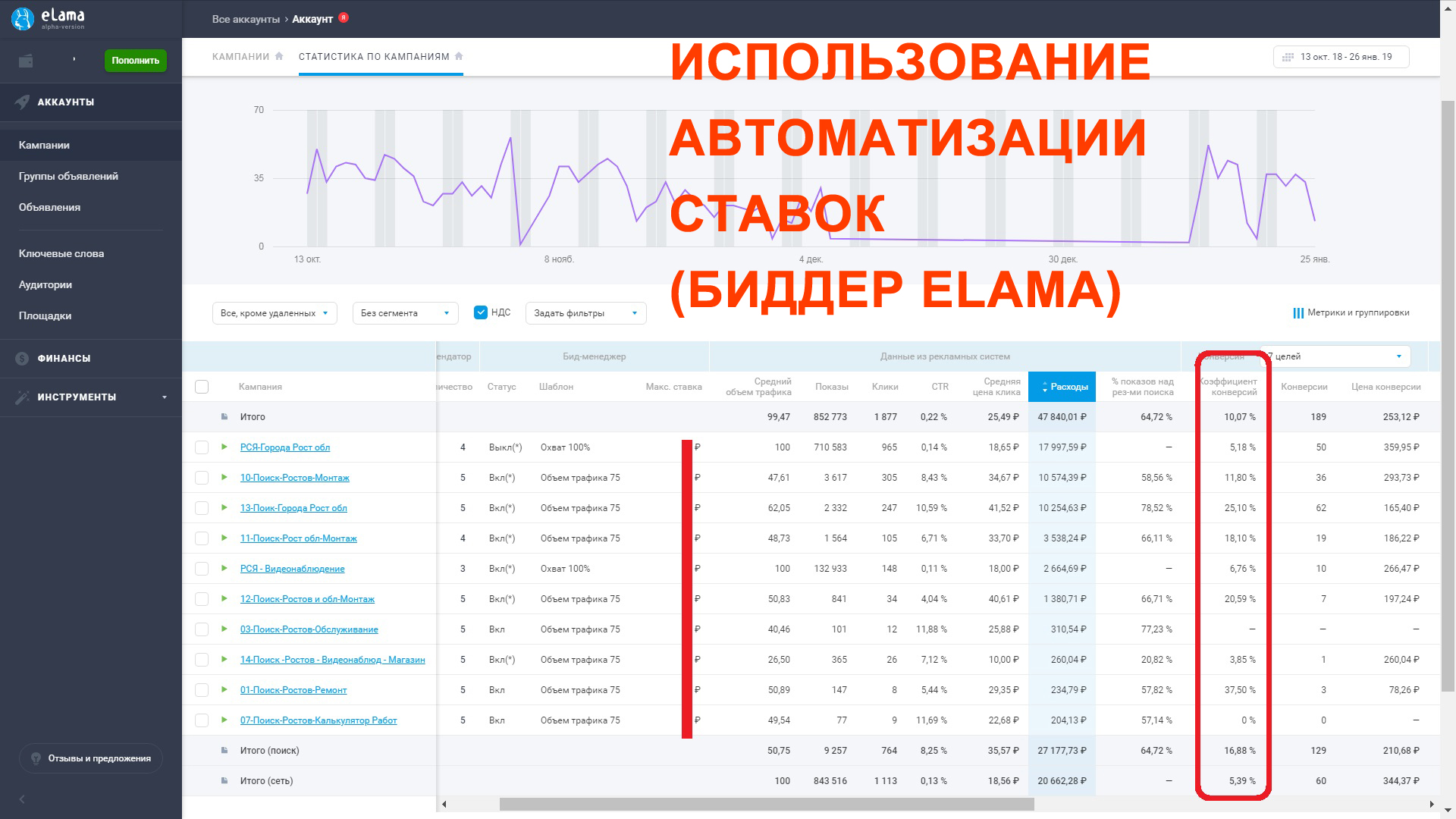
Task: Click the horizontal table scrollbar thumb
Action: [767, 804]
